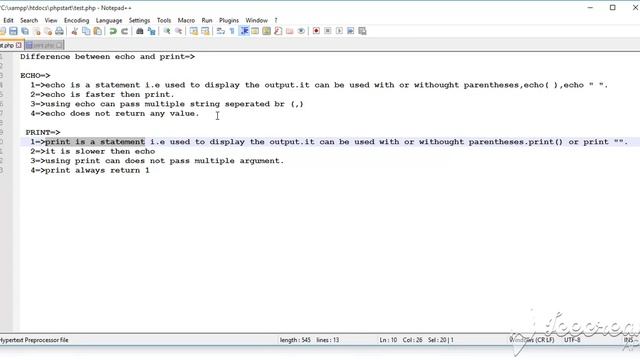Screen dimensions: 640x360
Task: Click the green Undo arrow
Action: [113, 31]
